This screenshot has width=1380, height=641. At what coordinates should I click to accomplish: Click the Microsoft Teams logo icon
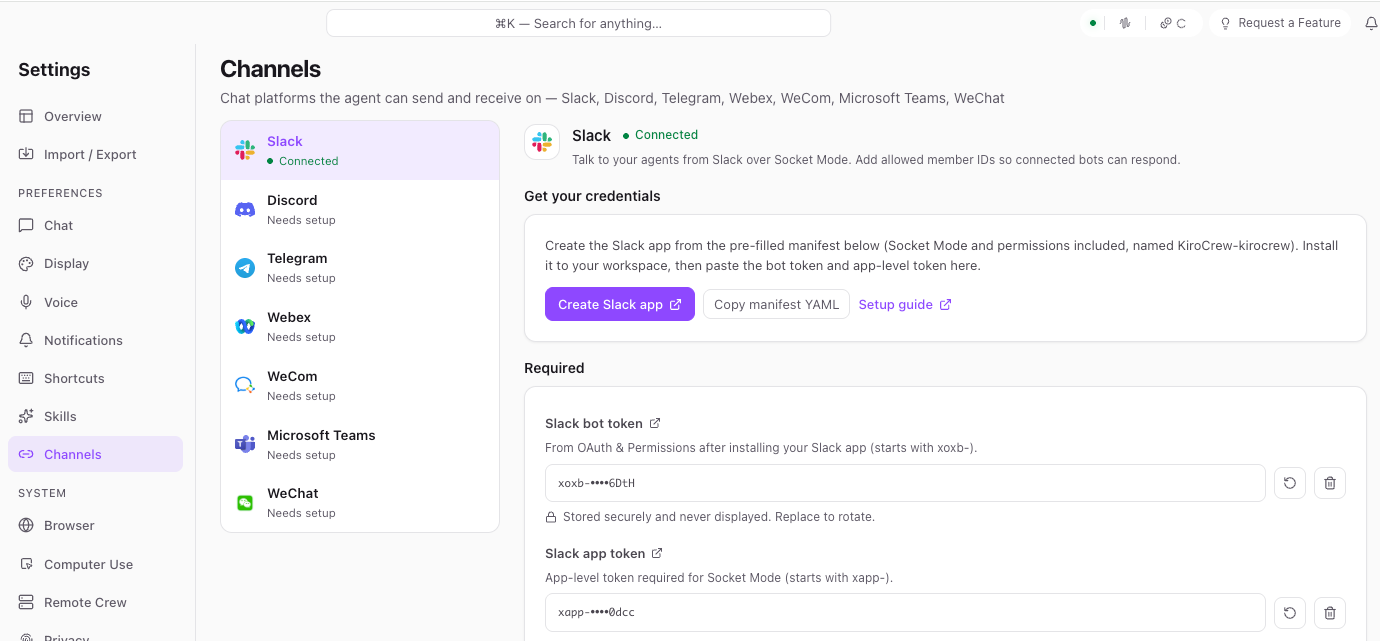[245, 444]
